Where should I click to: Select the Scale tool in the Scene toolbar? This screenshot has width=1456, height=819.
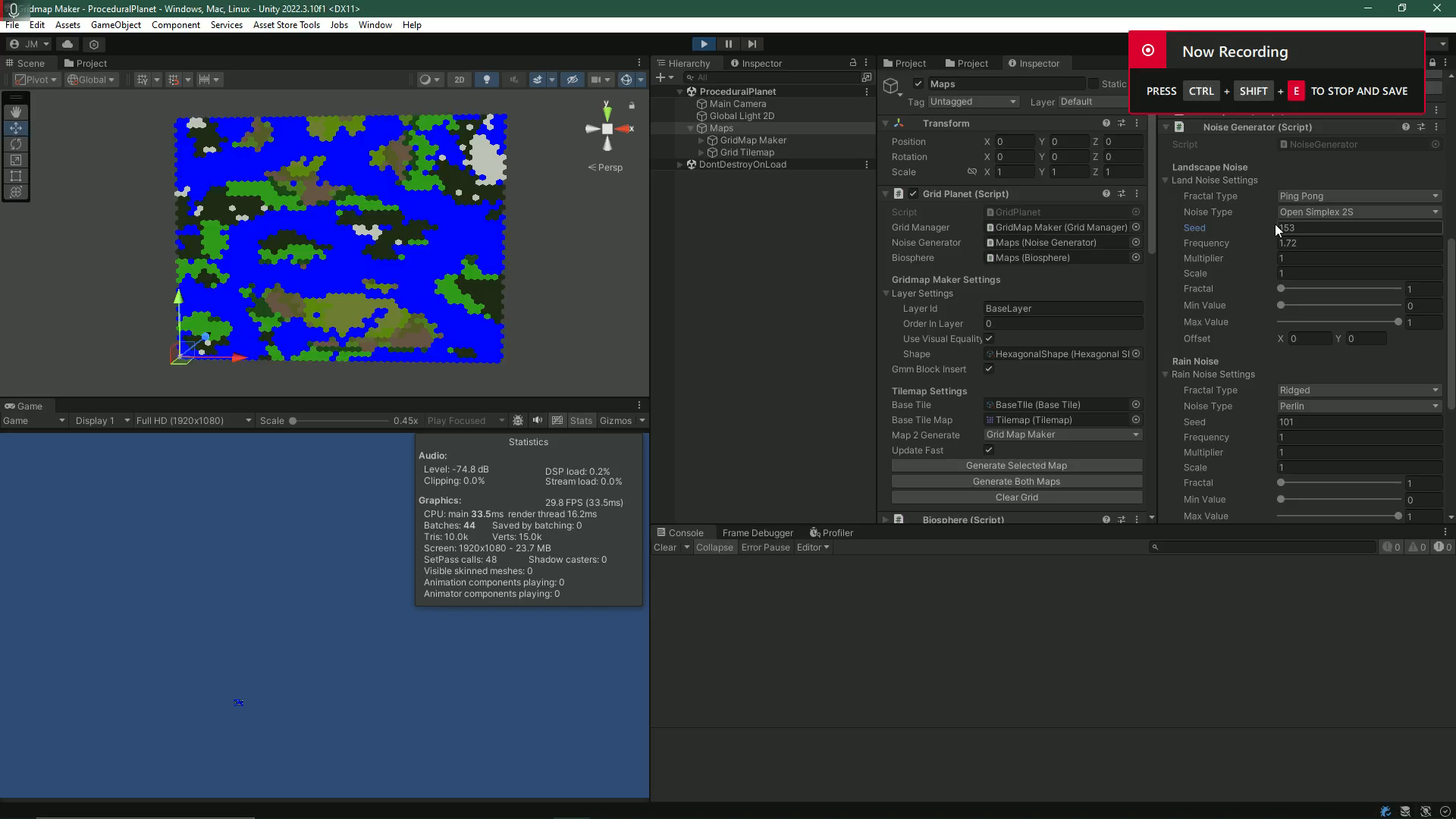pos(16,160)
